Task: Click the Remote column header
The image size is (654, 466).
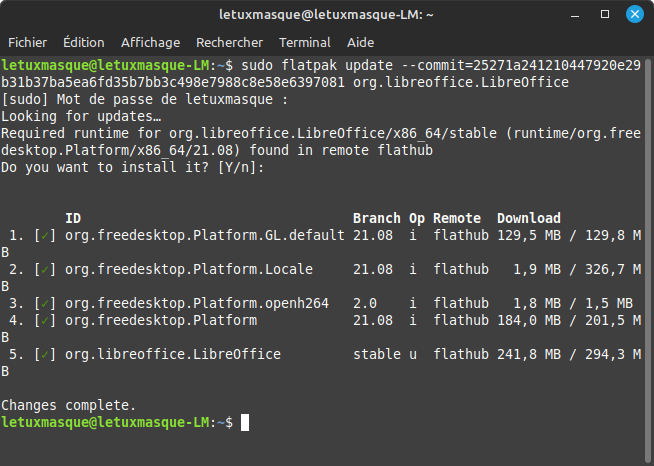Action: click(457, 218)
